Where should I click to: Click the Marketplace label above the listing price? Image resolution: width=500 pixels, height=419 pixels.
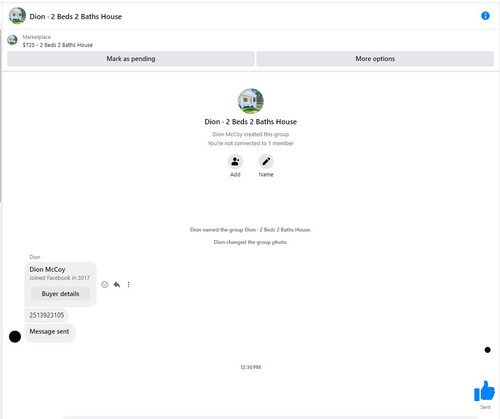tap(37, 37)
